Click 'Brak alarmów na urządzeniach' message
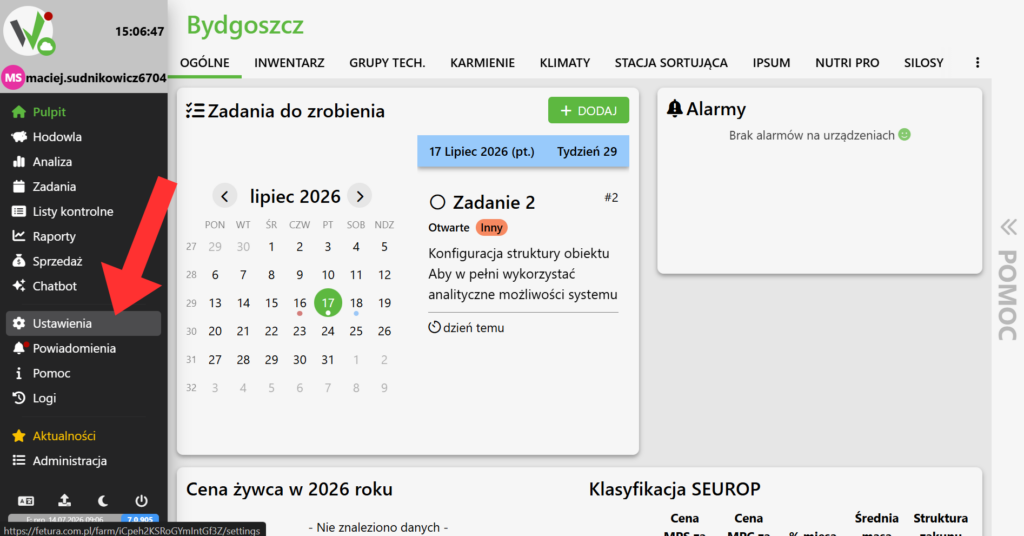 click(x=812, y=135)
